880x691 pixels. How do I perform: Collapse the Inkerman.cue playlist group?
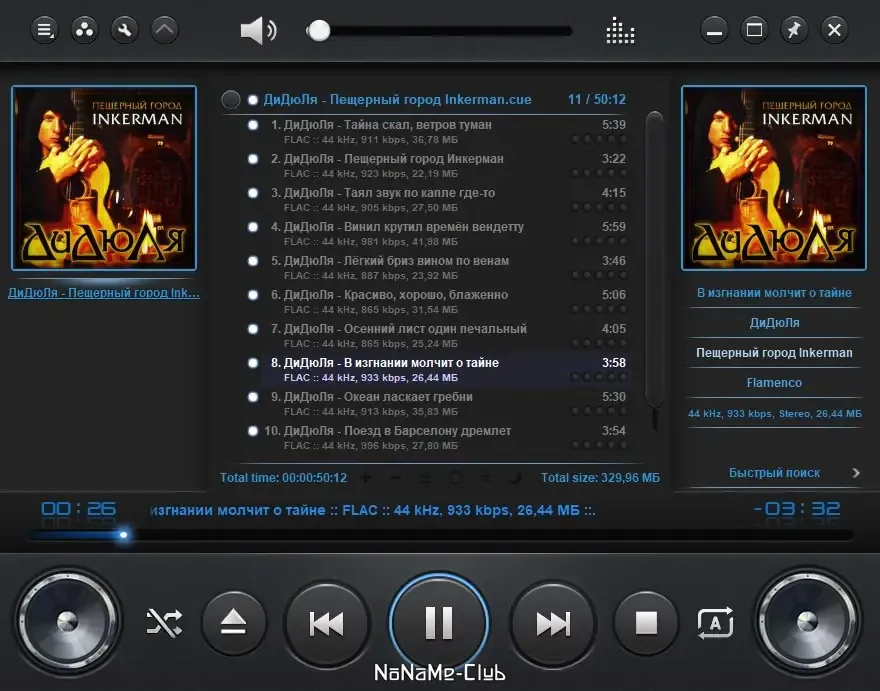pos(231,99)
